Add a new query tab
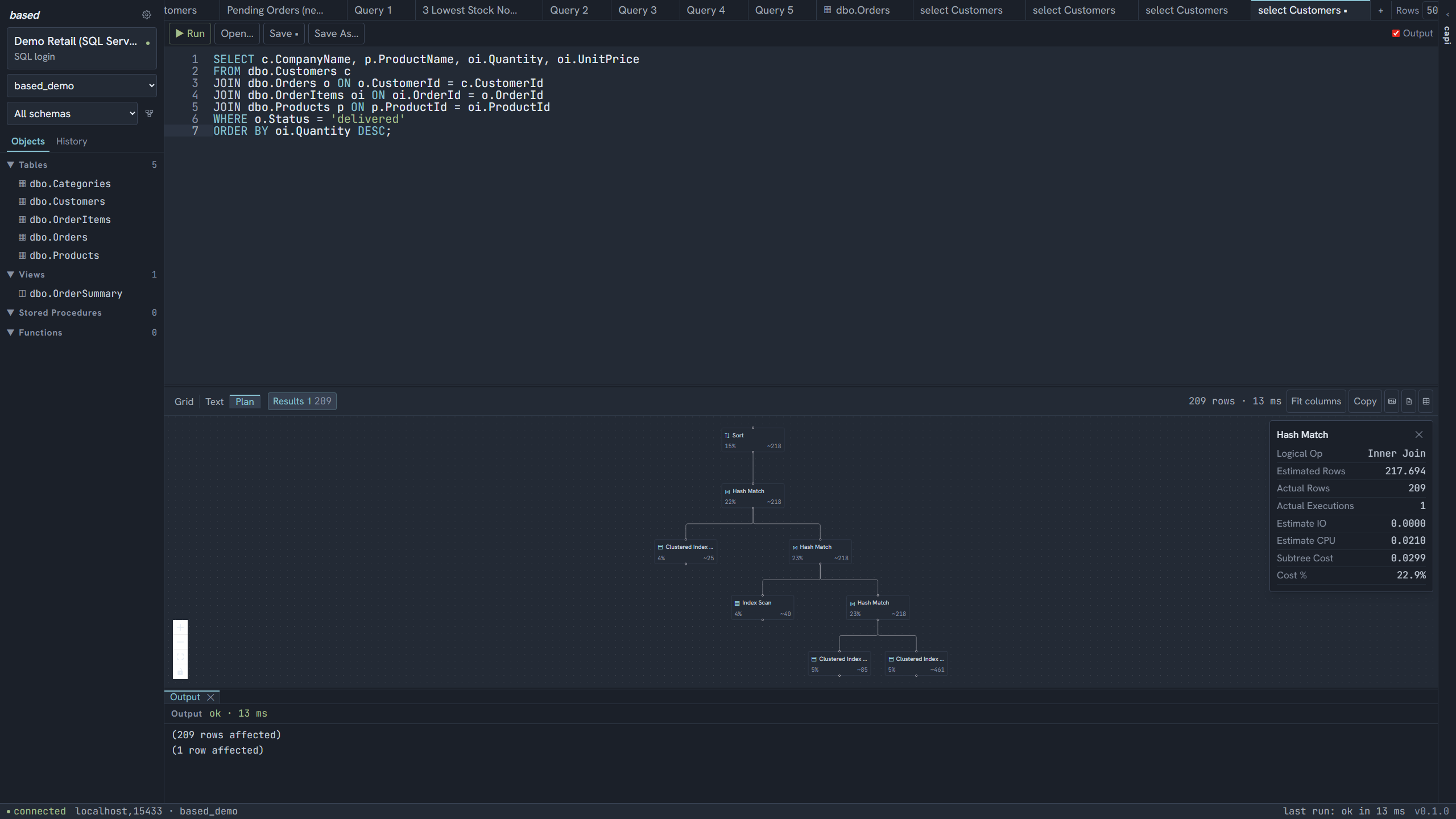 (x=1380, y=10)
